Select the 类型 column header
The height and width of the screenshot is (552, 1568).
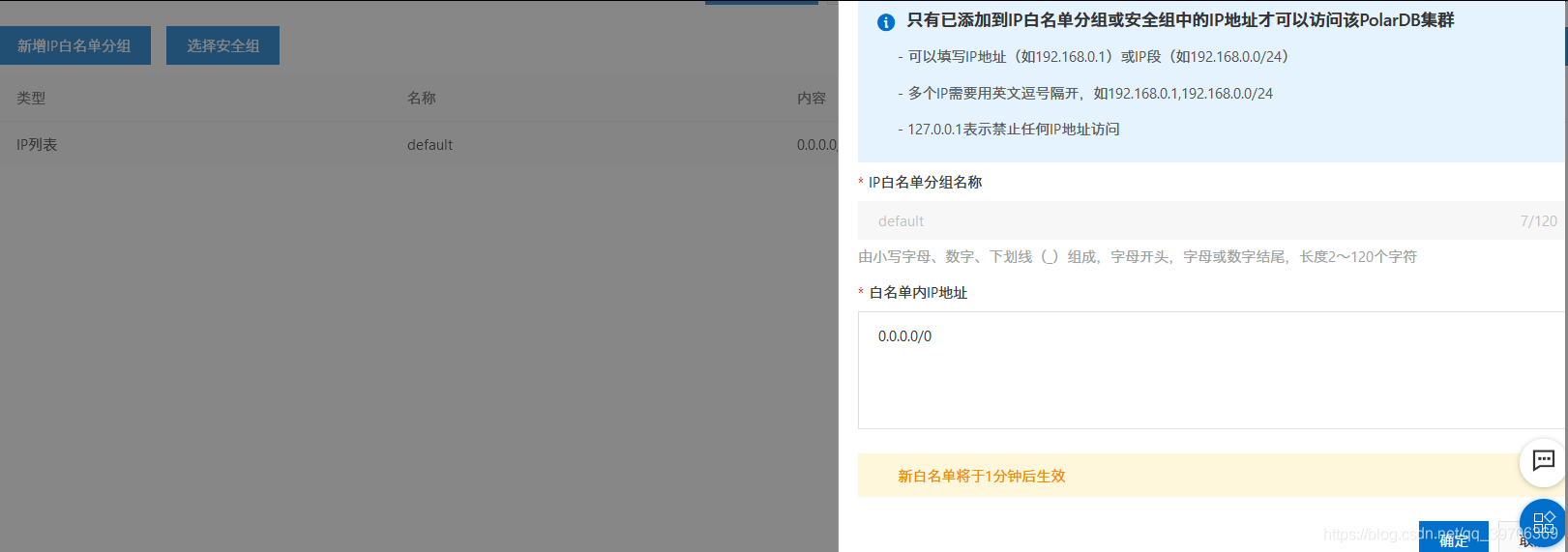[31, 98]
